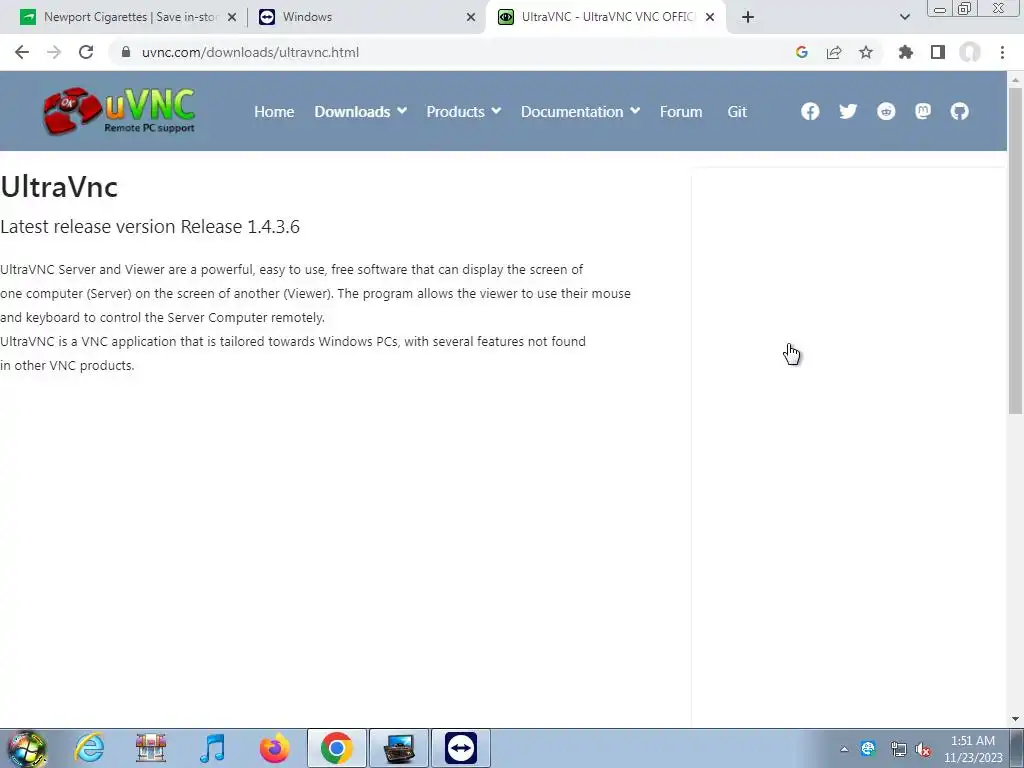This screenshot has height=768, width=1024.
Task: Go to the Home page link
Action: [274, 112]
